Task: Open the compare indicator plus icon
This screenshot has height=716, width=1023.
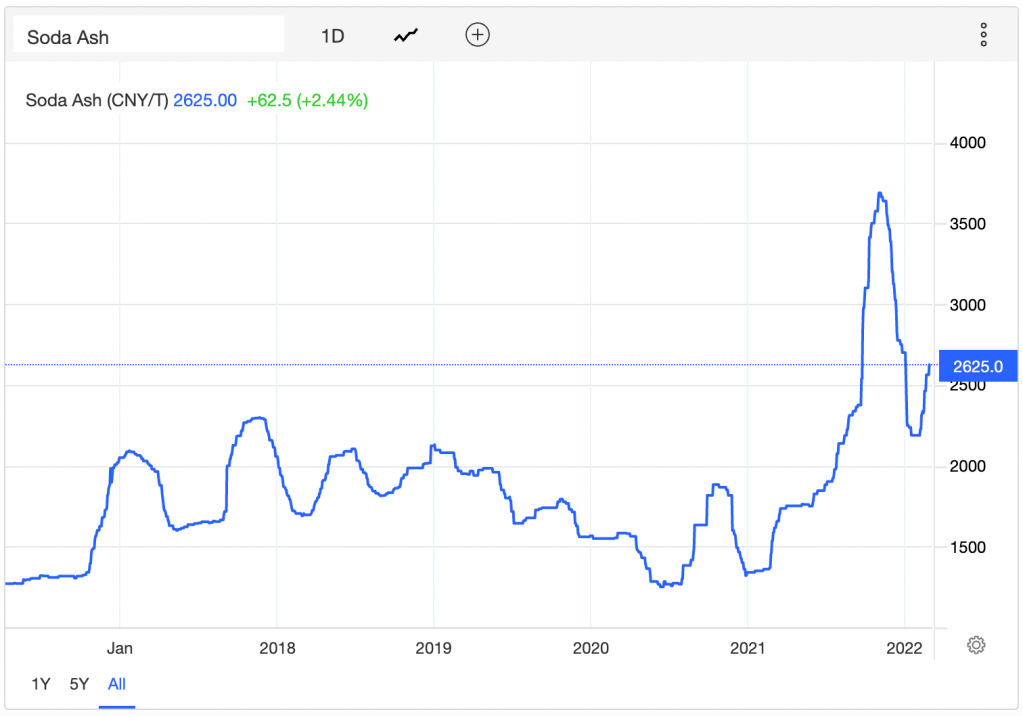Action: (x=477, y=34)
